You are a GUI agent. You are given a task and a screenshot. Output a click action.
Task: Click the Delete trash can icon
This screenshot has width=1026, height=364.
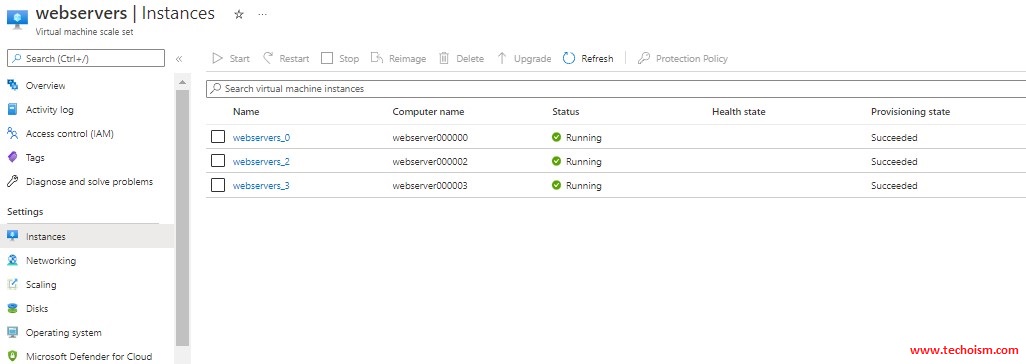click(444, 58)
